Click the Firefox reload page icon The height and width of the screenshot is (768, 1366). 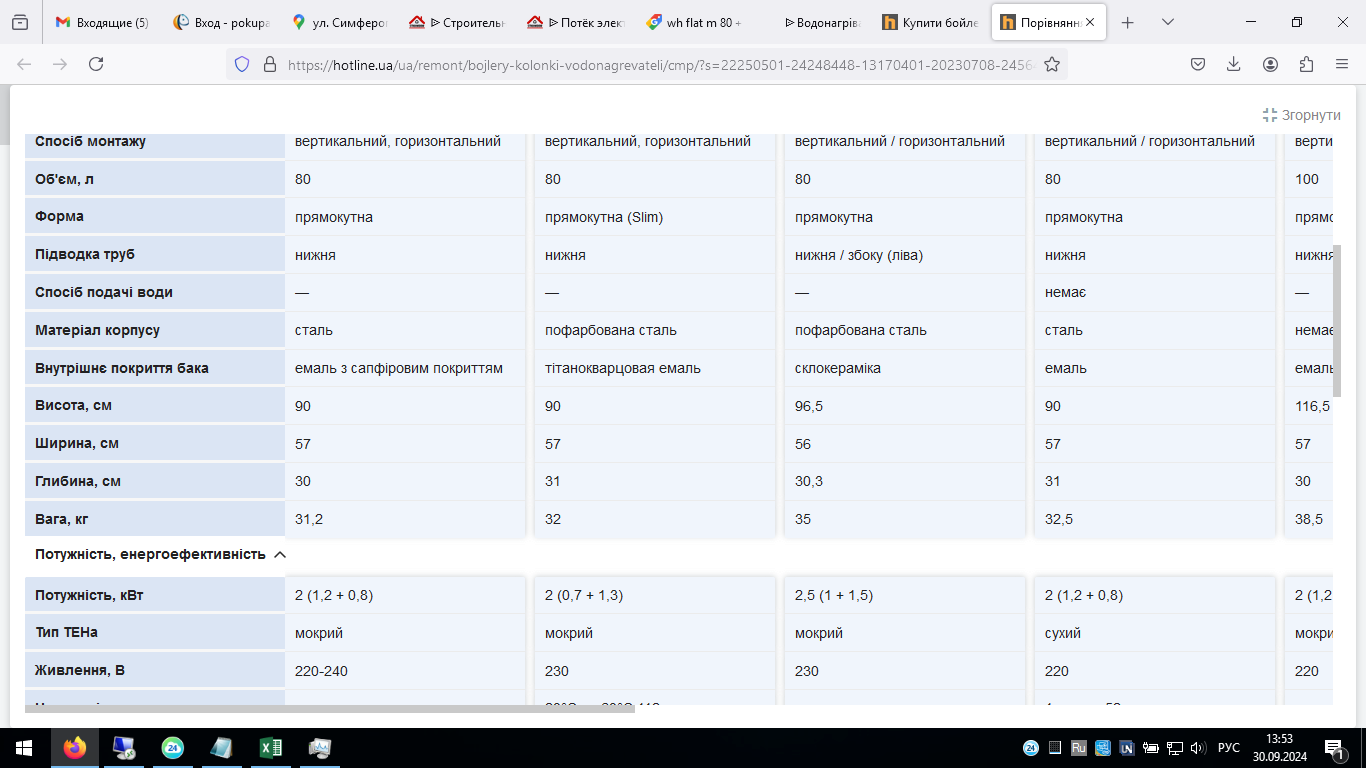(96, 64)
